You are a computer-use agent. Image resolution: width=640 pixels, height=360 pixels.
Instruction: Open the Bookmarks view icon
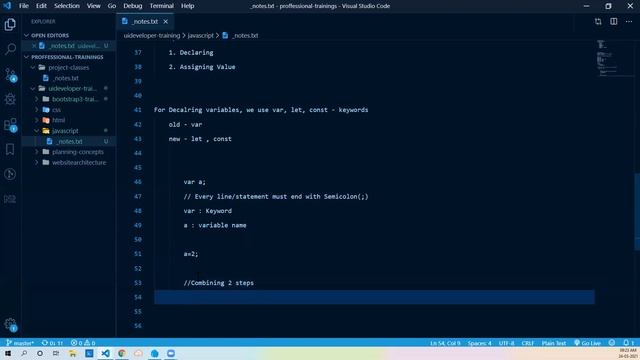[10, 149]
